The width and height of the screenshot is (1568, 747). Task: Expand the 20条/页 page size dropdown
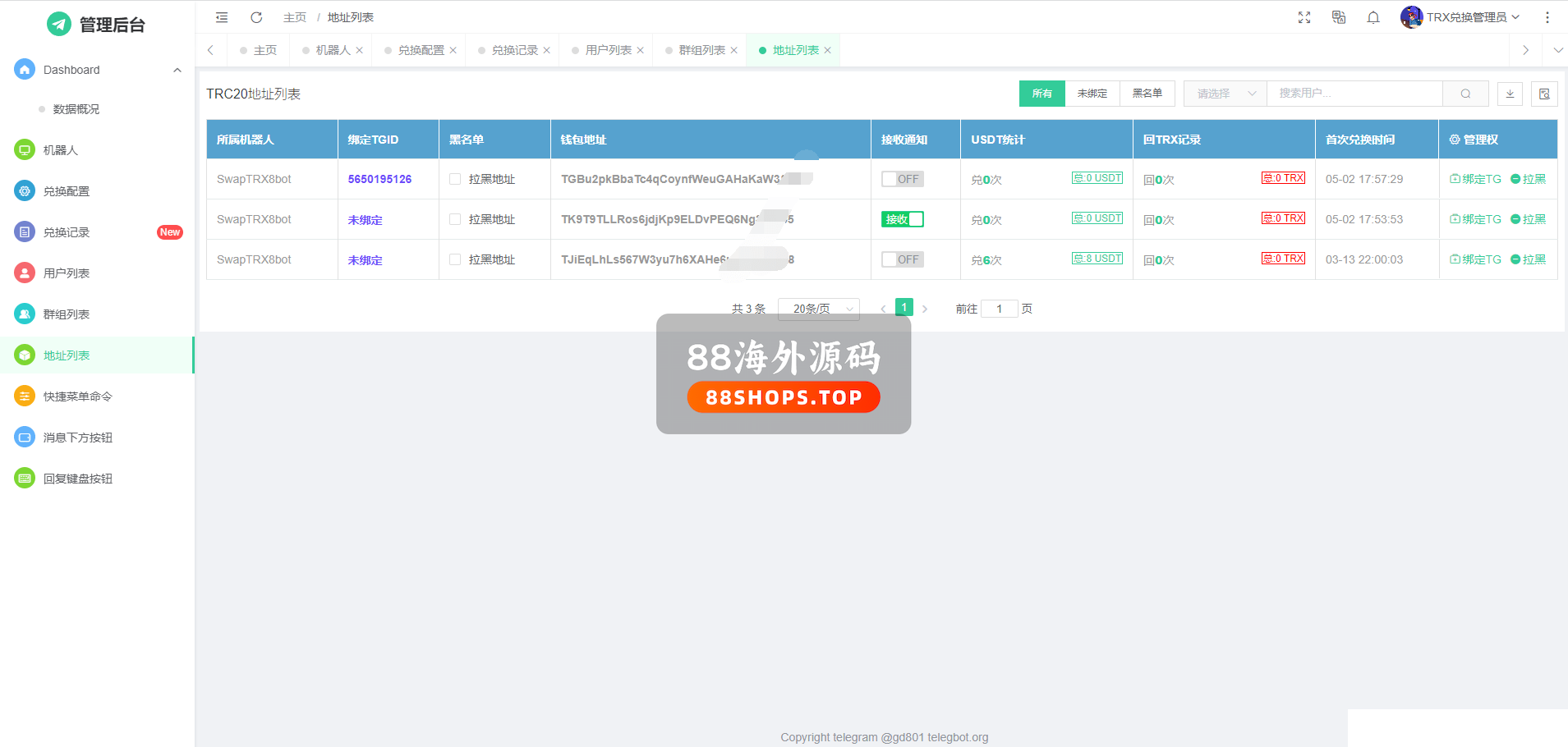pos(818,309)
